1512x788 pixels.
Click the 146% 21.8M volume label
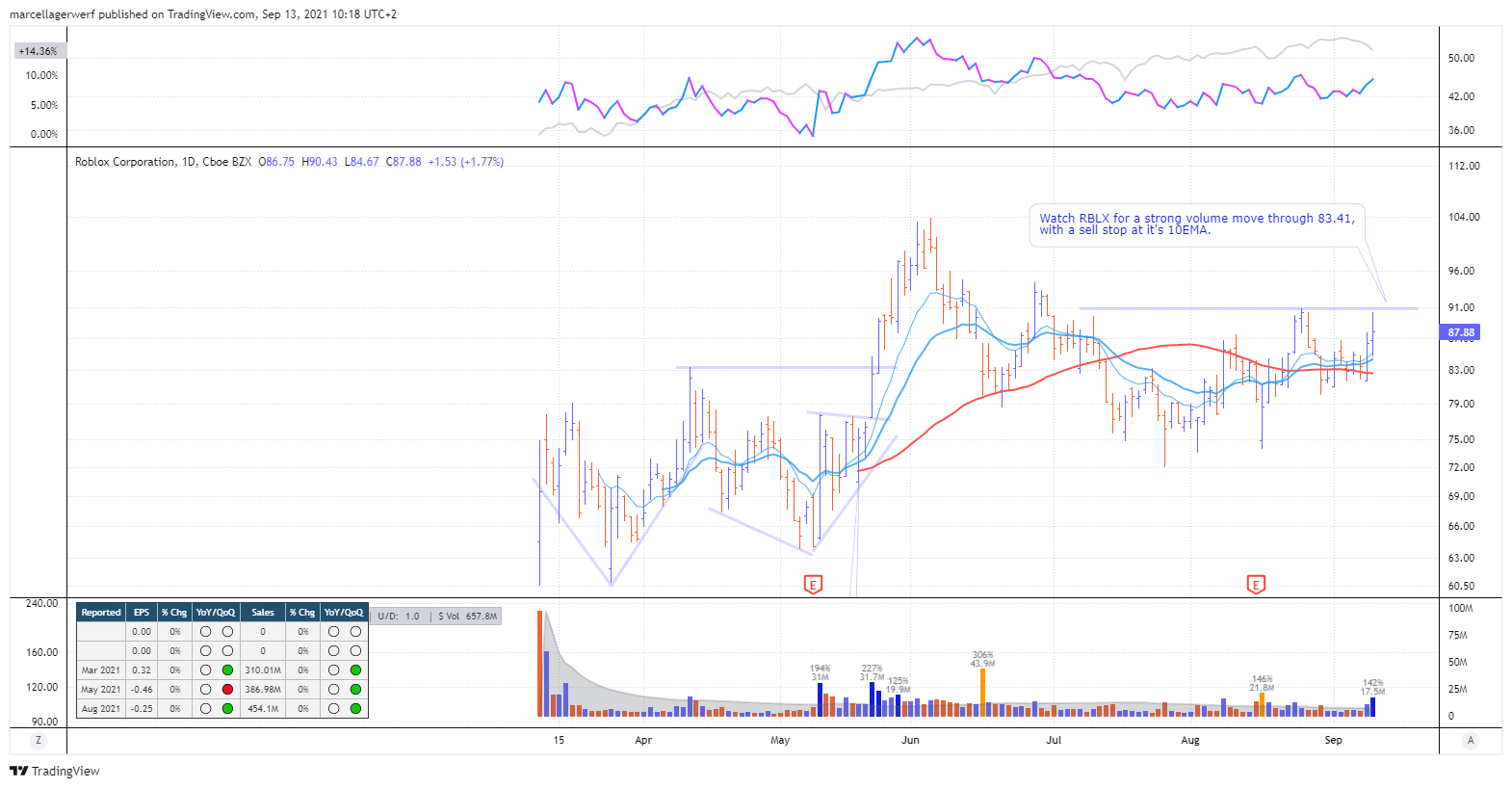(x=1262, y=683)
